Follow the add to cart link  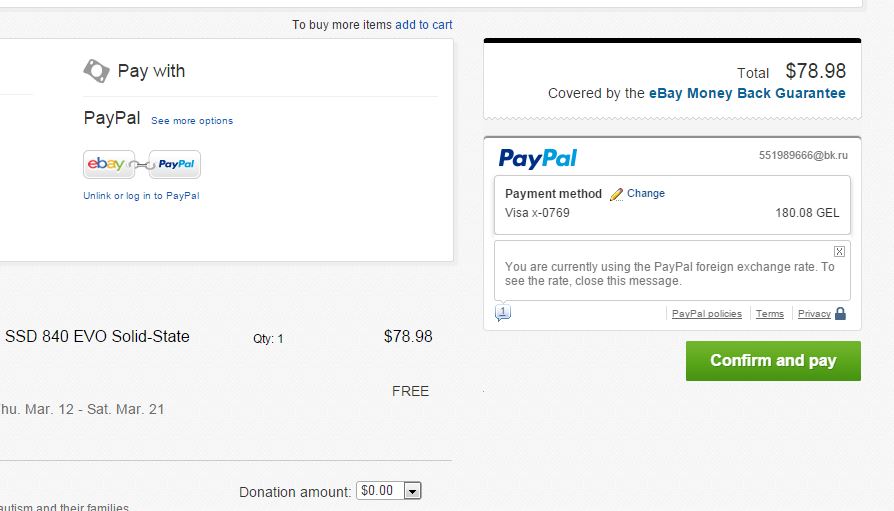click(424, 24)
